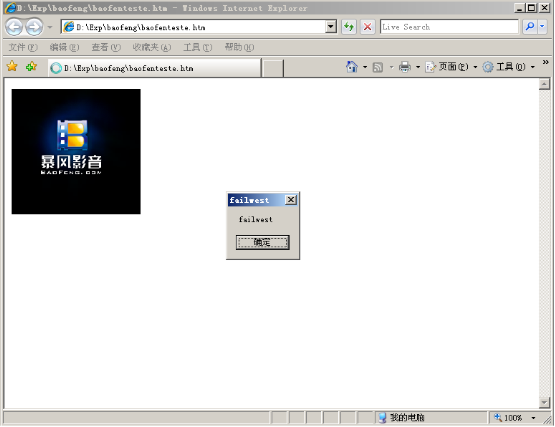Click the page scrollbar down arrow

(544, 402)
